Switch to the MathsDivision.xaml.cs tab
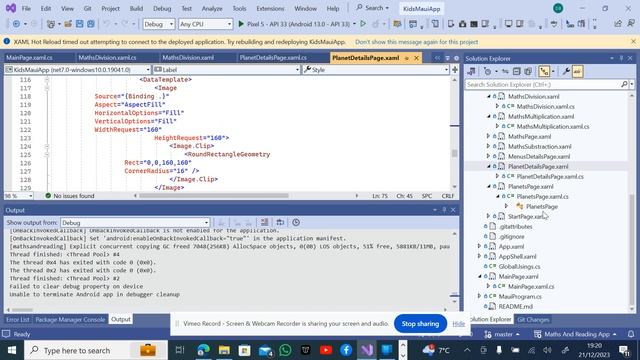Viewport: 640px width, 360px height. click(107, 58)
